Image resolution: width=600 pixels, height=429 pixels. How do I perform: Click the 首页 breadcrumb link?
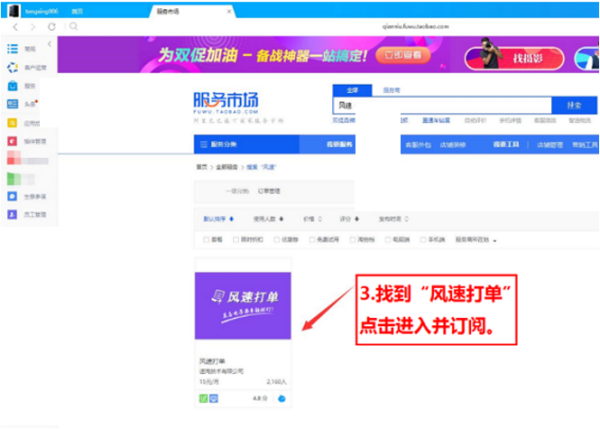201,167
